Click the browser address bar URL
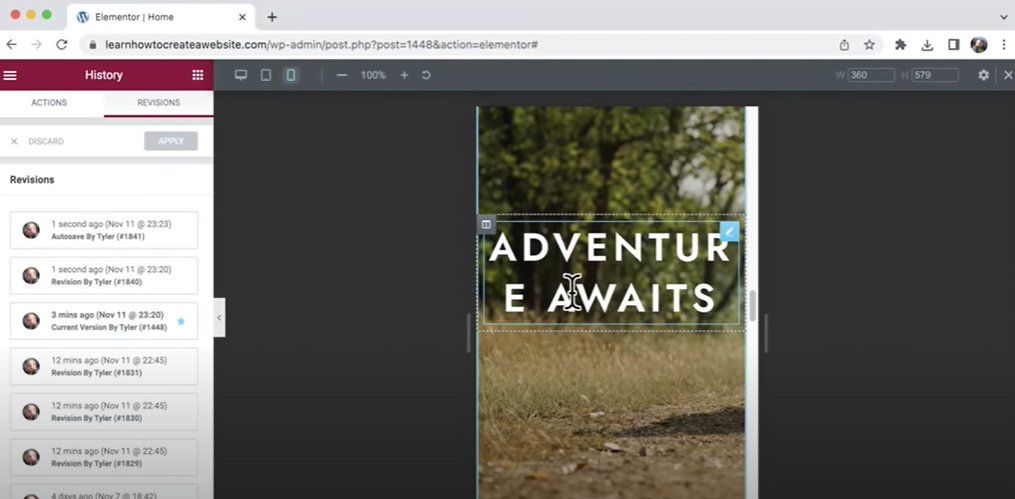The height and width of the screenshot is (499, 1015). click(x=321, y=45)
